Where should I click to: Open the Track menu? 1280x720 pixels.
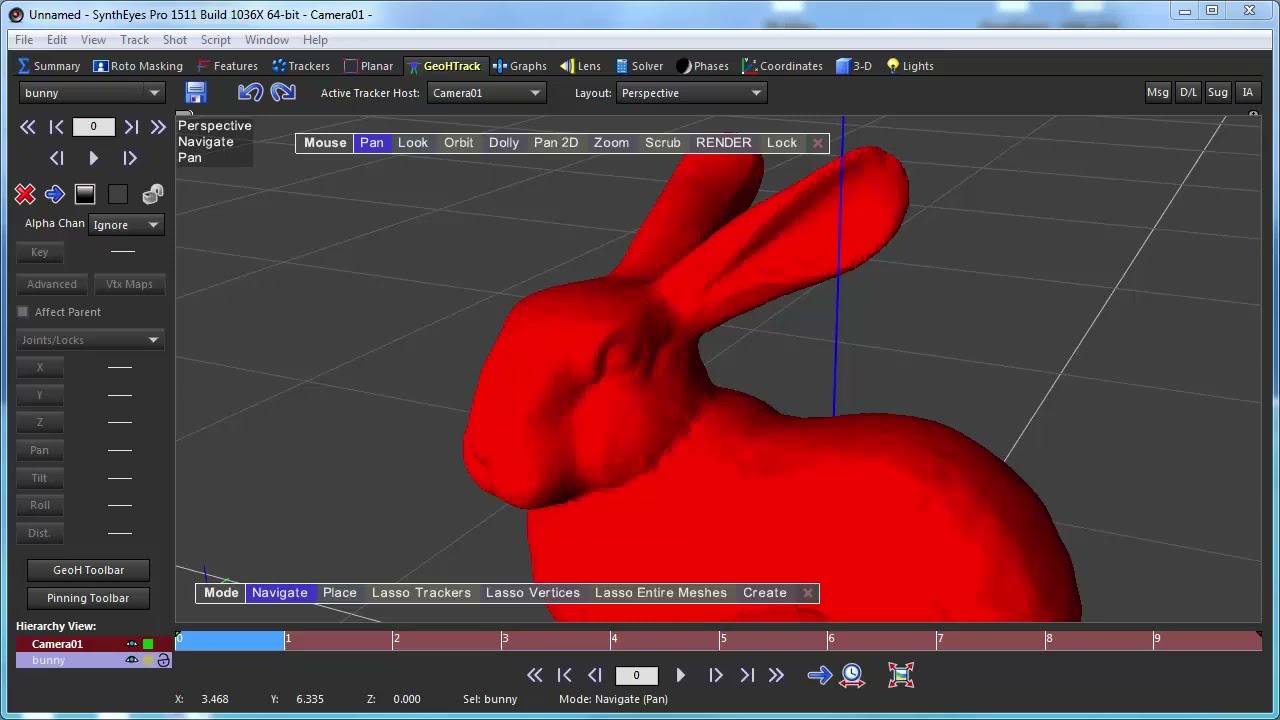point(134,40)
